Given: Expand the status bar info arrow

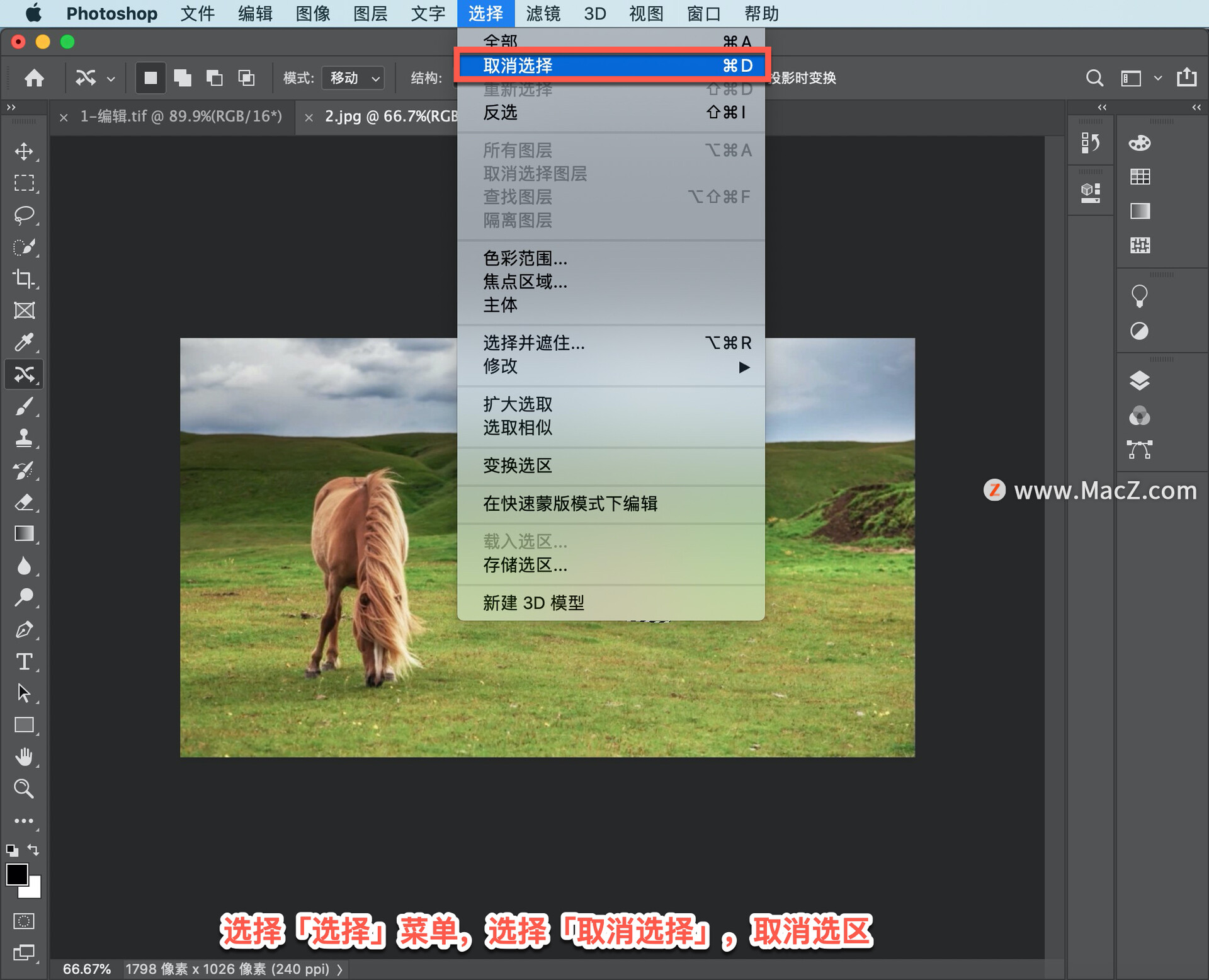Looking at the screenshot, I should 341,969.
